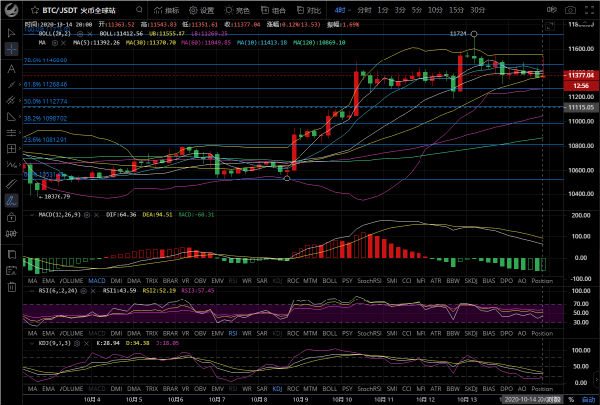Click the 11377.04 current price label
600x405 pixels.
[x=581, y=75]
